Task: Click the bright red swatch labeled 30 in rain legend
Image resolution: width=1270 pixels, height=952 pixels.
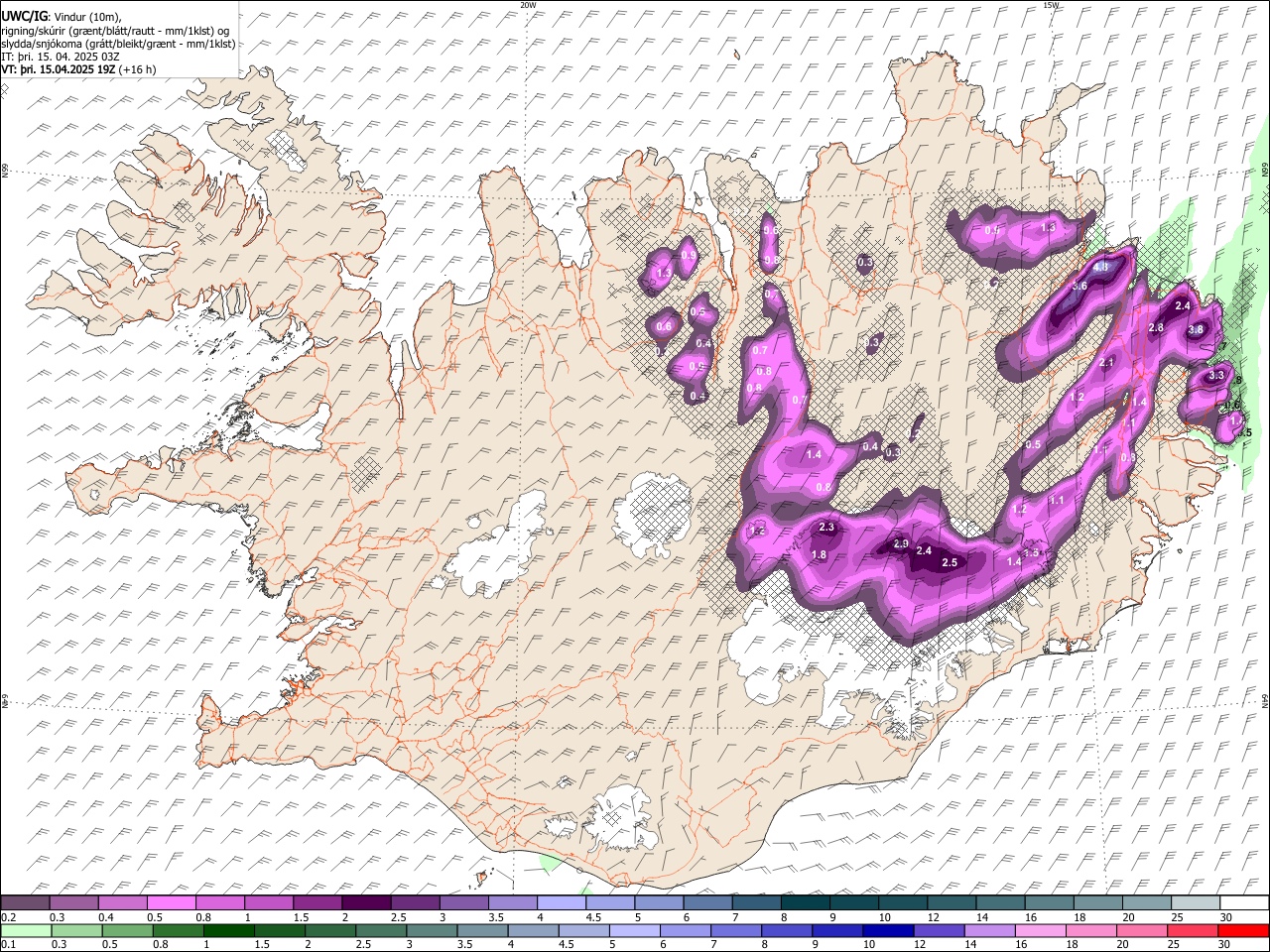Action: [1242, 930]
